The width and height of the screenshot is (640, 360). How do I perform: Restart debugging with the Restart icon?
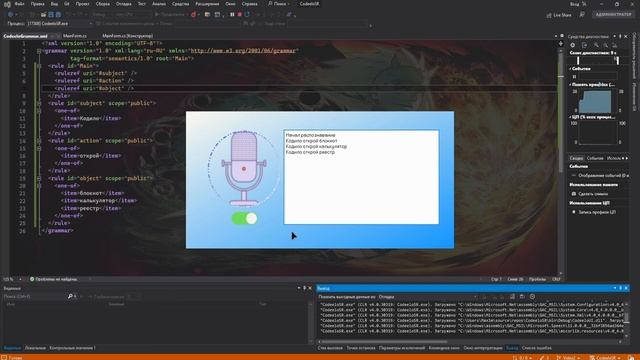pos(247,14)
